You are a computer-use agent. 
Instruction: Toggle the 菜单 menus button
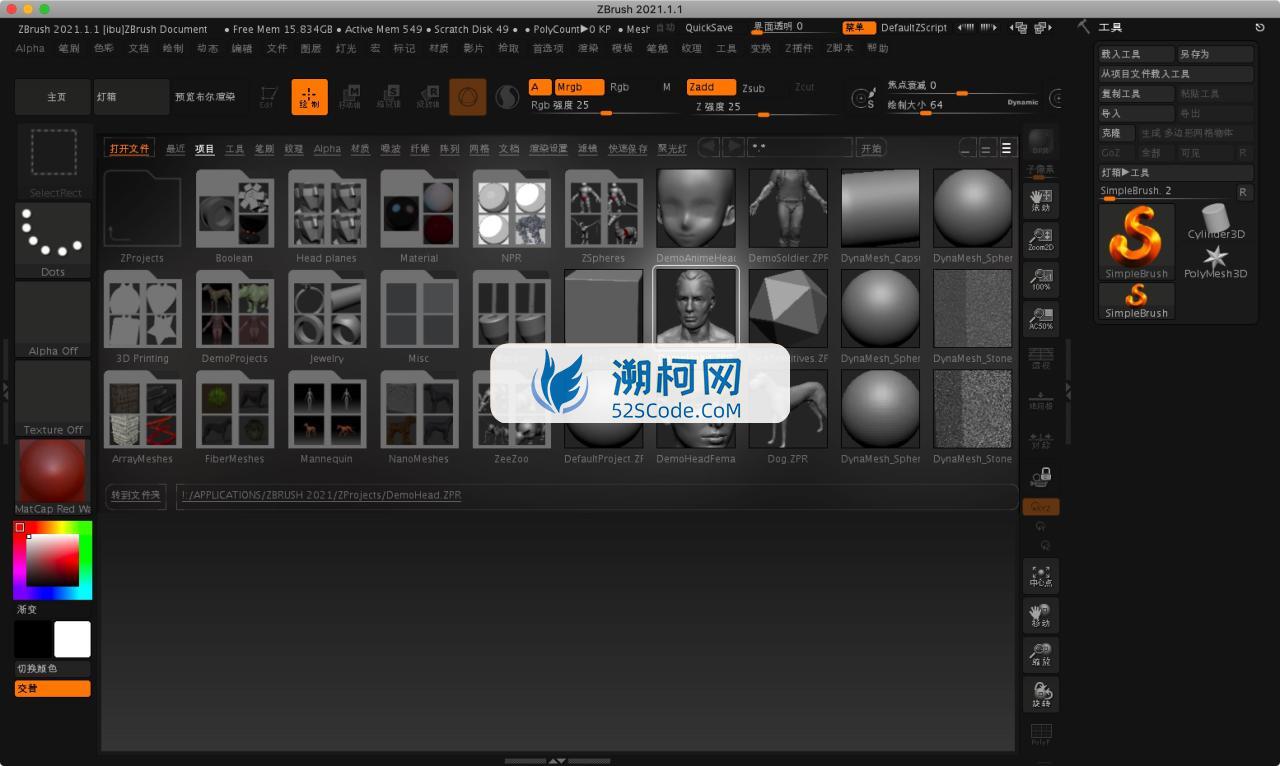(x=858, y=27)
